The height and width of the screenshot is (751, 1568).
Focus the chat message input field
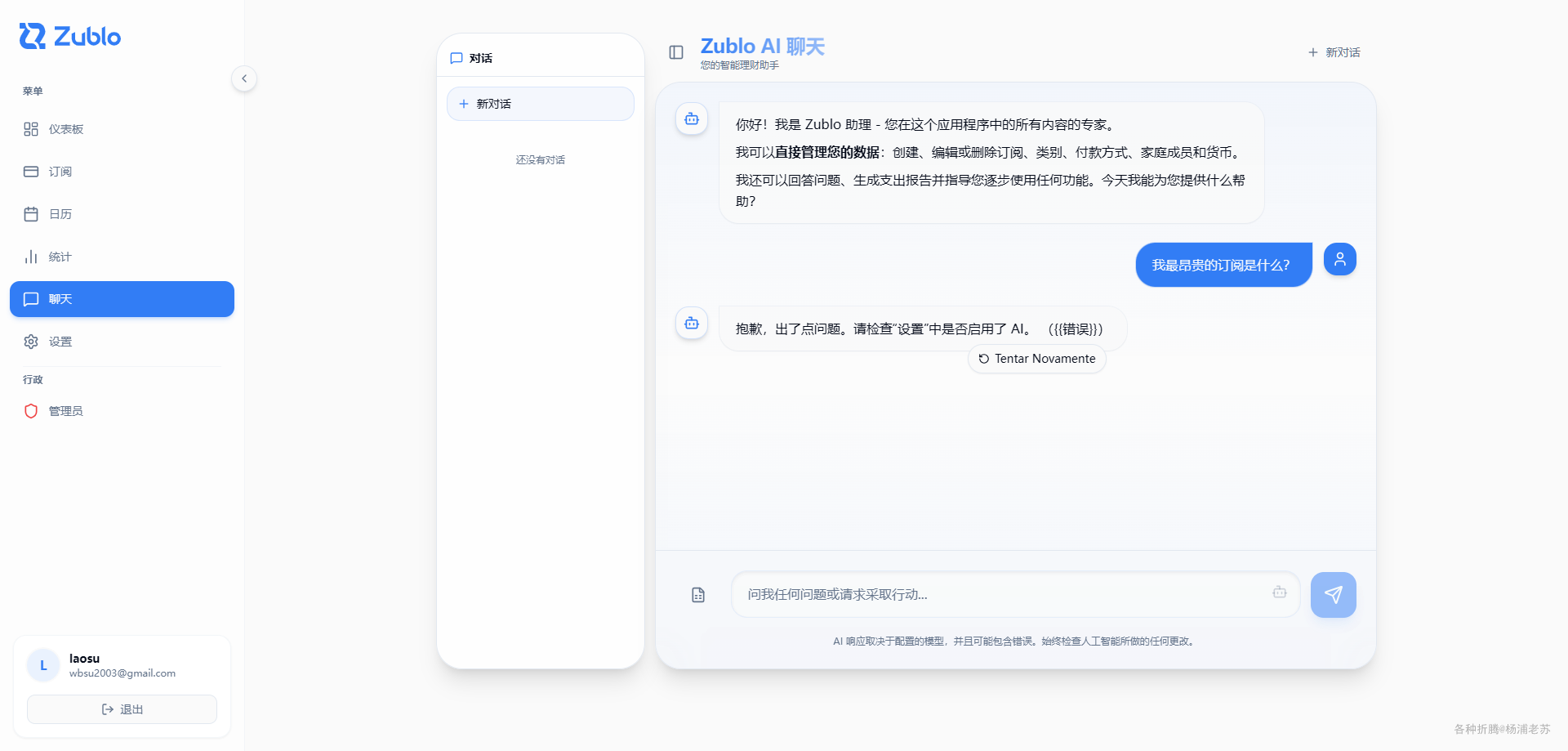(1015, 594)
